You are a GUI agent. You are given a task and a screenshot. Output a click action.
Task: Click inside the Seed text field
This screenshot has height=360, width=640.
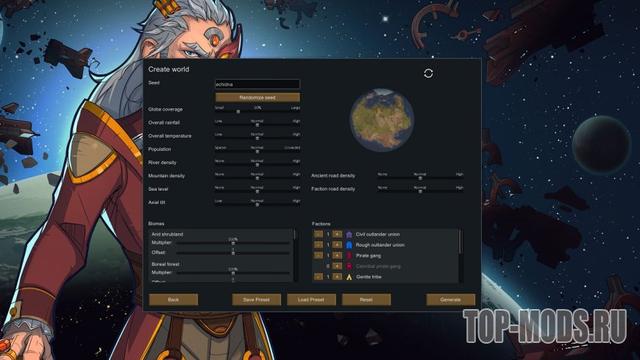(258, 84)
